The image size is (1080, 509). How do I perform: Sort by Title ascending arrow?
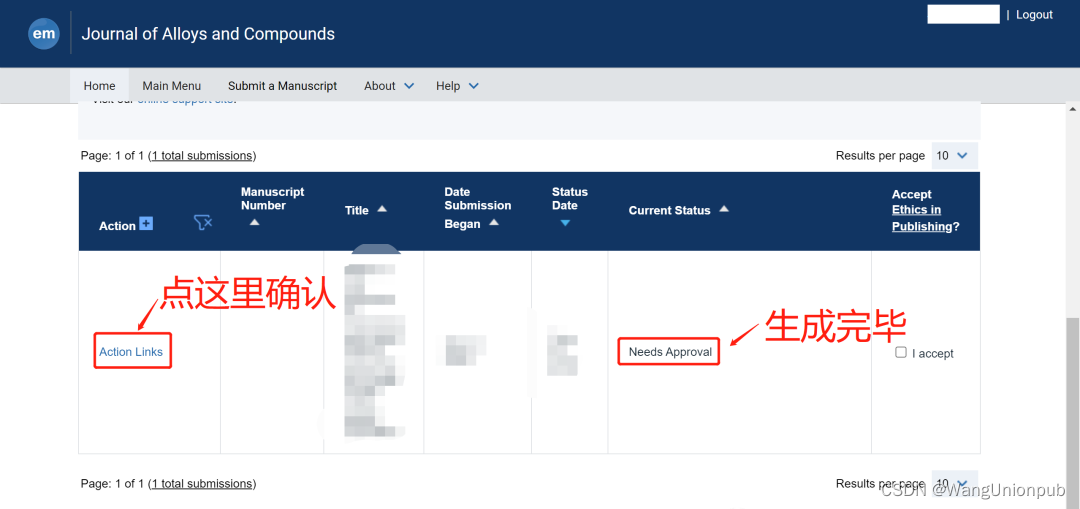(382, 208)
